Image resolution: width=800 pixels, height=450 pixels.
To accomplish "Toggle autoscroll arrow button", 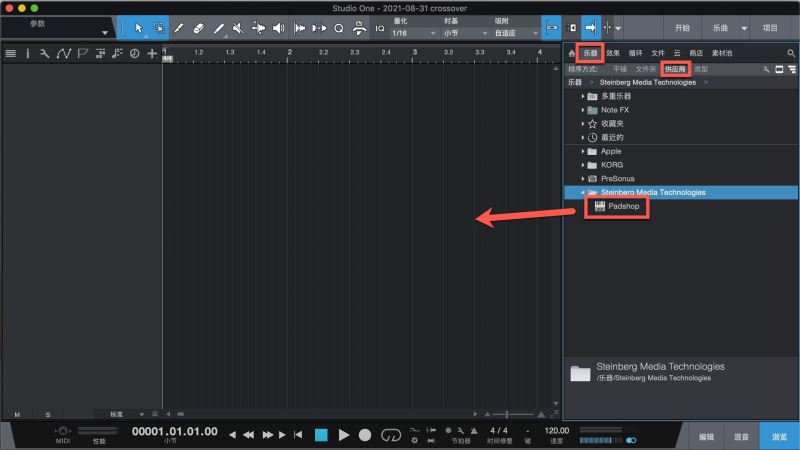I will 591,28.
